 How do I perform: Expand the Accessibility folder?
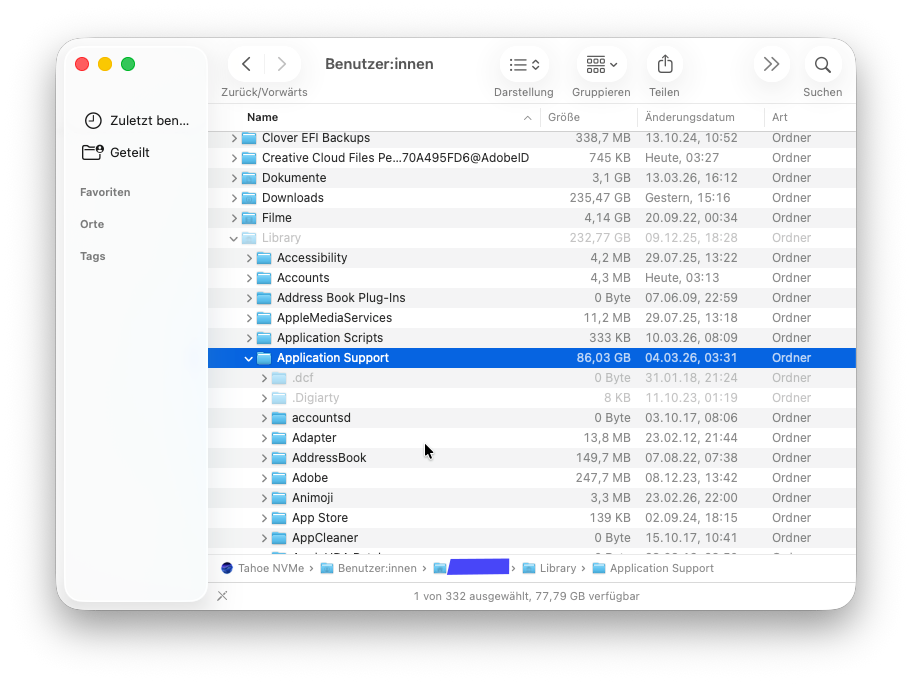(249, 258)
